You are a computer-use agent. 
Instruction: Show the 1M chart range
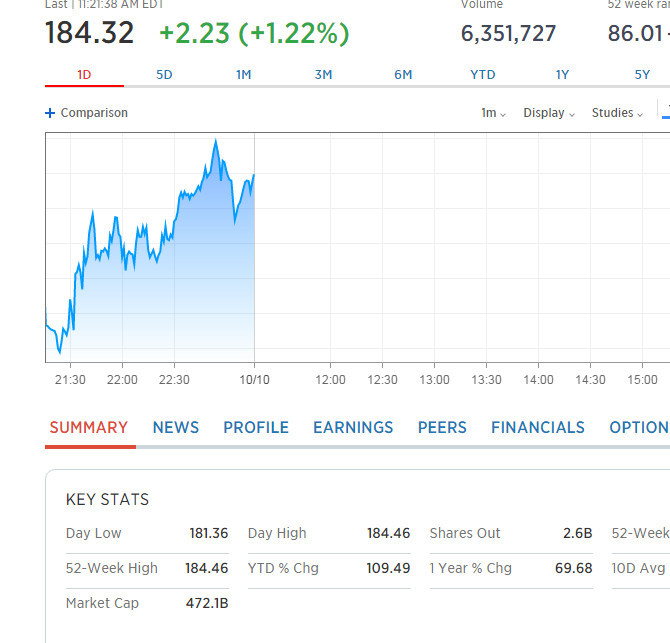244,75
